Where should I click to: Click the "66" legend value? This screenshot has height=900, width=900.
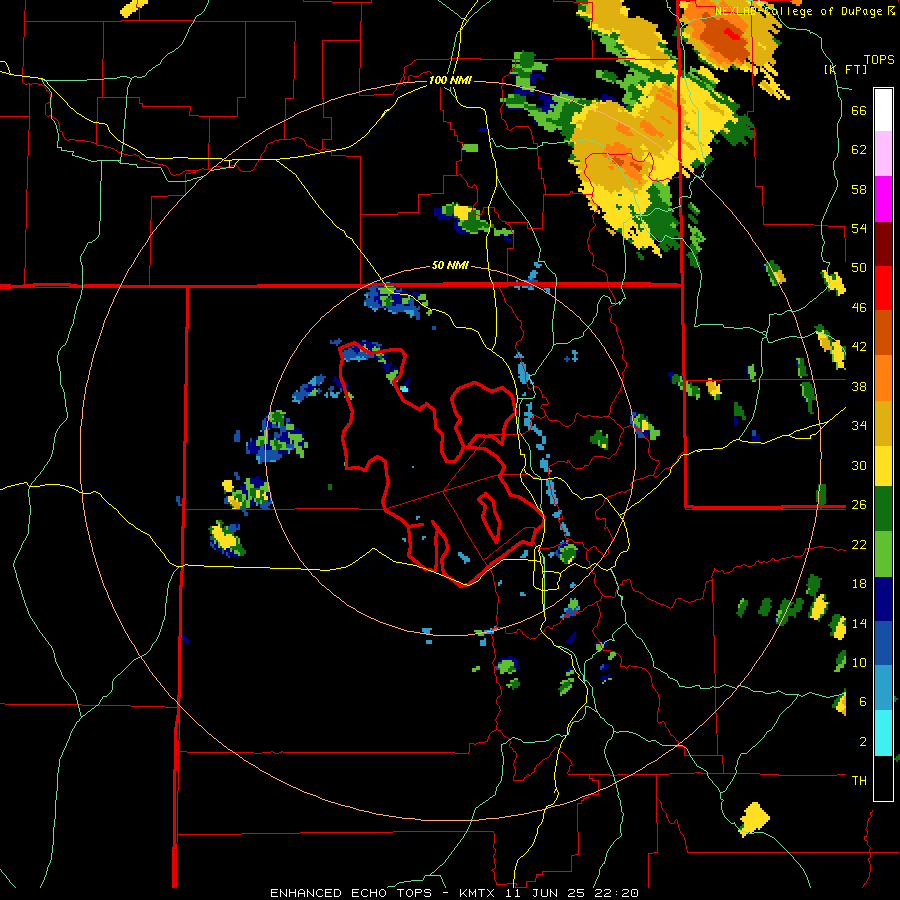(x=859, y=111)
